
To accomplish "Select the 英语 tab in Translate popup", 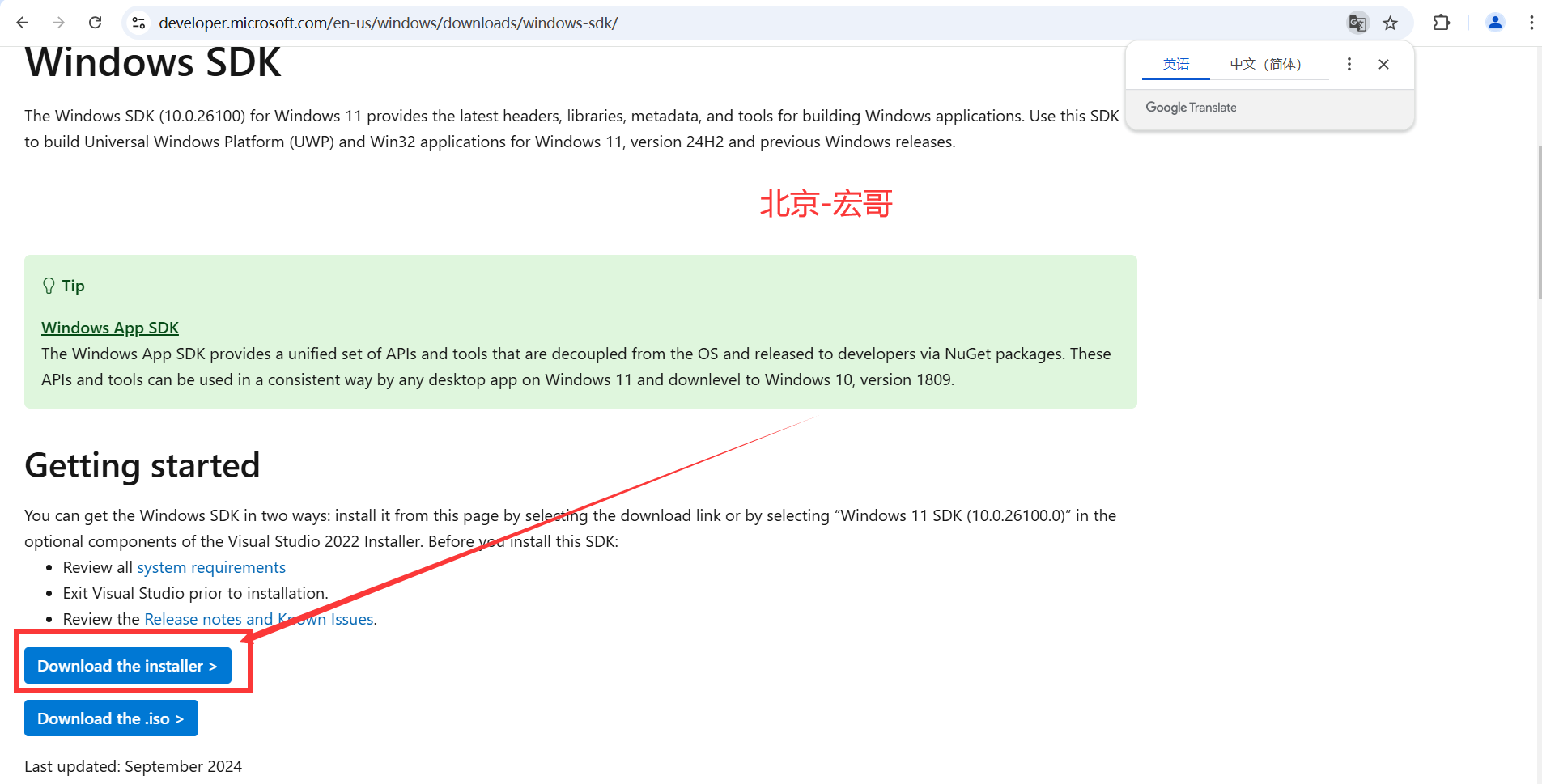I will [x=1176, y=64].
